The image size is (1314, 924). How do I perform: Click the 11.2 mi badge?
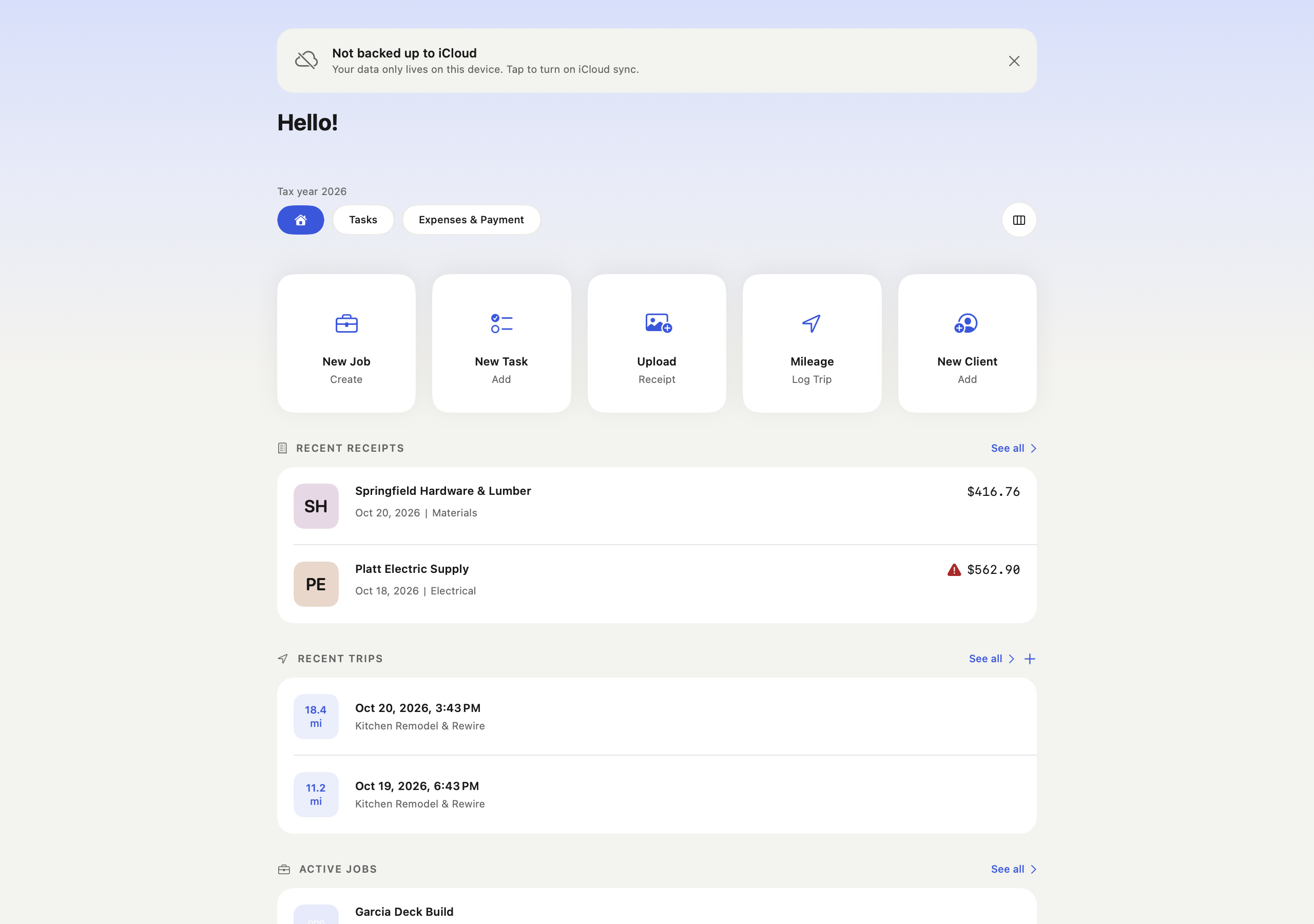[x=316, y=795]
